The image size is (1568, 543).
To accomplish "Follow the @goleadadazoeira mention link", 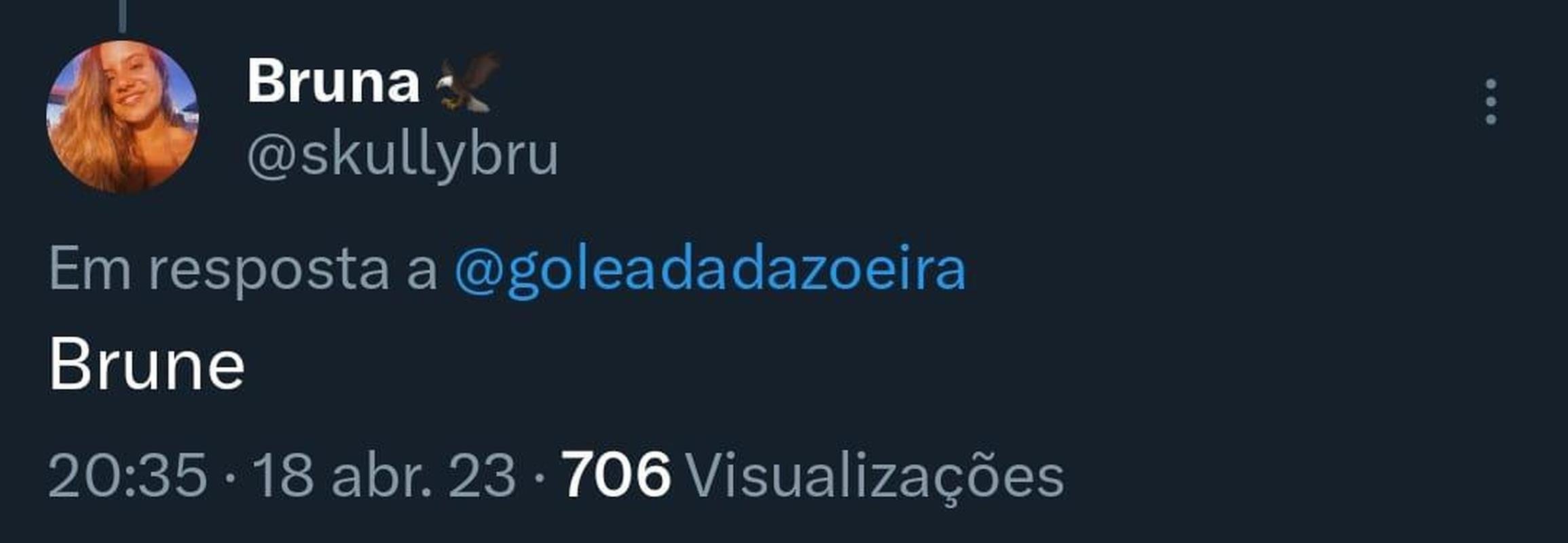I will (x=709, y=270).
